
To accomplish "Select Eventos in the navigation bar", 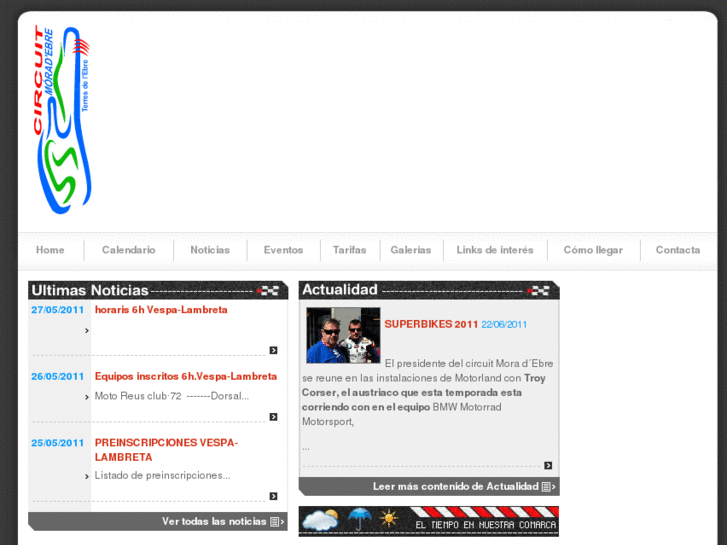I will tap(283, 250).
